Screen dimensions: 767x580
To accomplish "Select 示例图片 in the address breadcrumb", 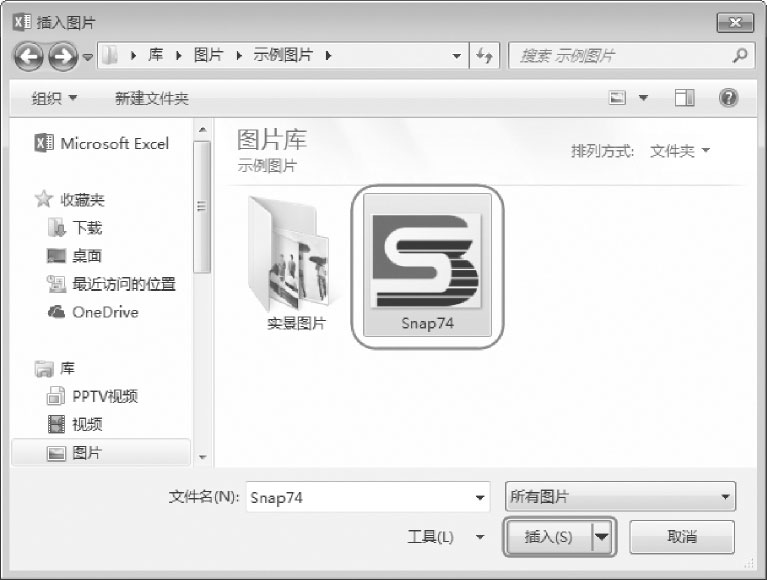I will point(283,55).
